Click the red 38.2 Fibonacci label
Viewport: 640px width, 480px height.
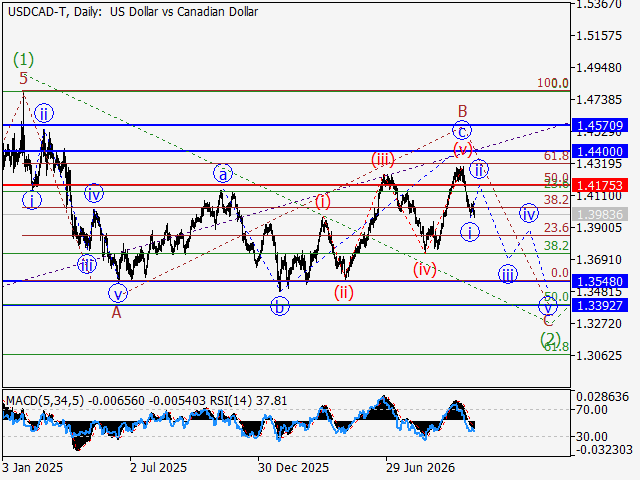(x=556, y=200)
